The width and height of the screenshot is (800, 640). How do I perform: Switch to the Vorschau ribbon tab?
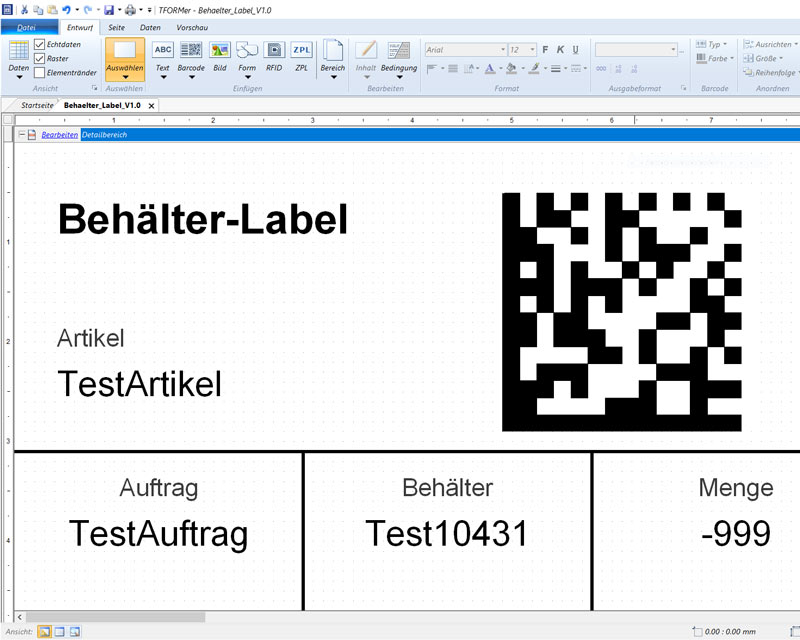192,27
